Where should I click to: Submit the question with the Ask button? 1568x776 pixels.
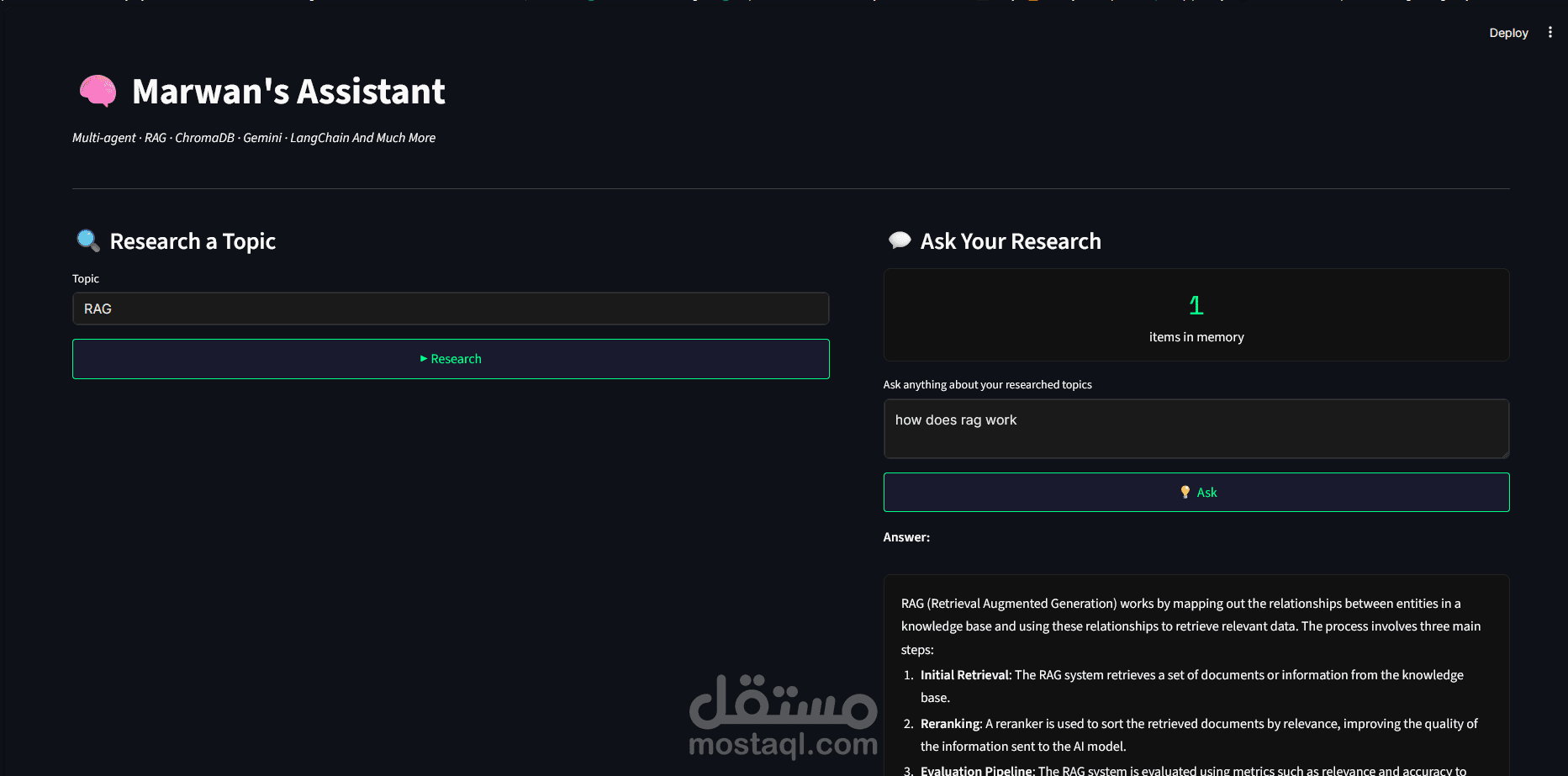point(1196,492)
